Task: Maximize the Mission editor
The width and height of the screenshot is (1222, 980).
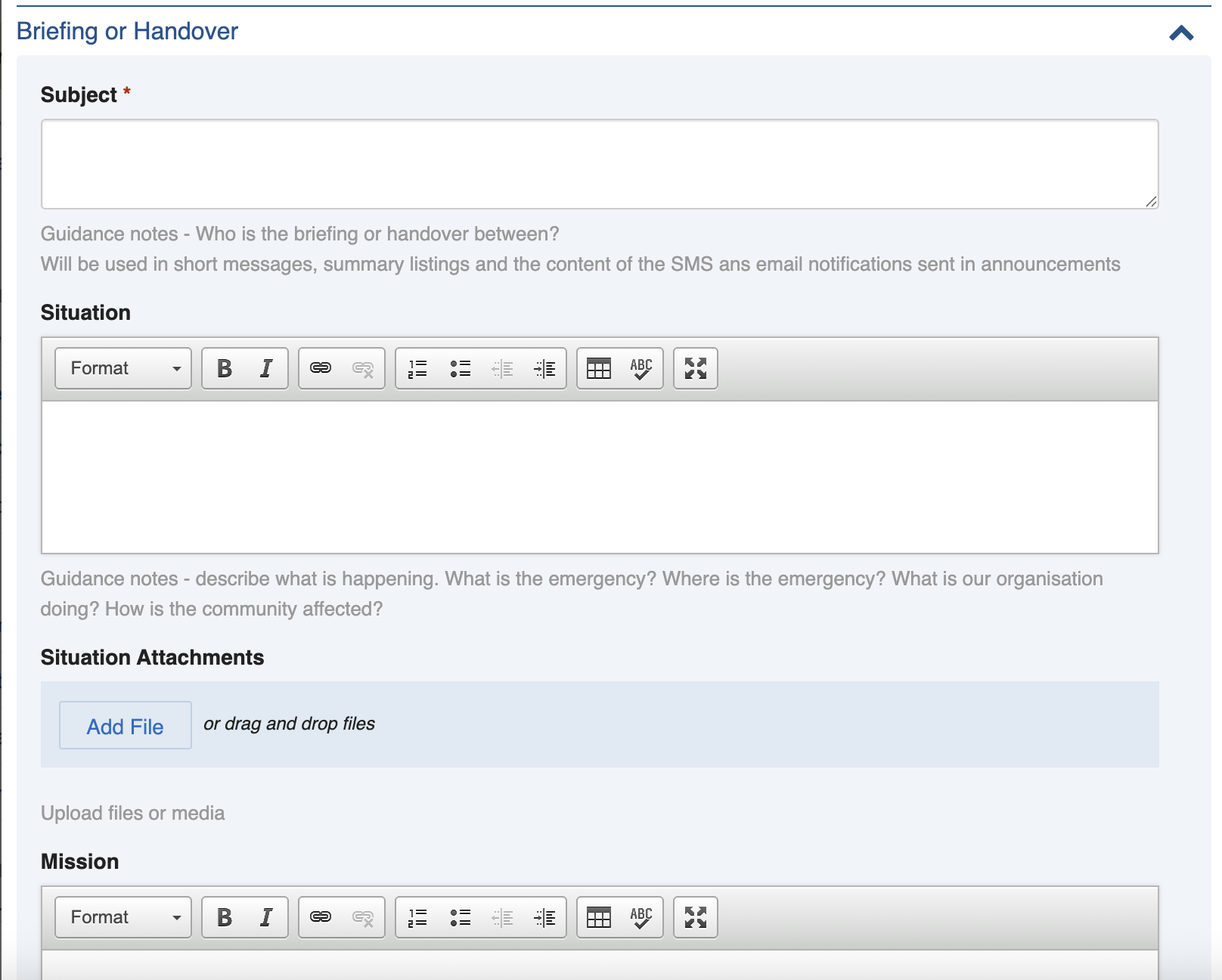Action: pos(696,917)
